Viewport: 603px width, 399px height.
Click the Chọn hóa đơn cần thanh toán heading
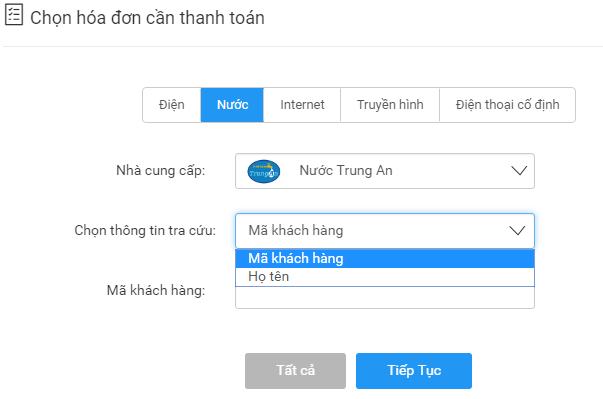(147, 18)
